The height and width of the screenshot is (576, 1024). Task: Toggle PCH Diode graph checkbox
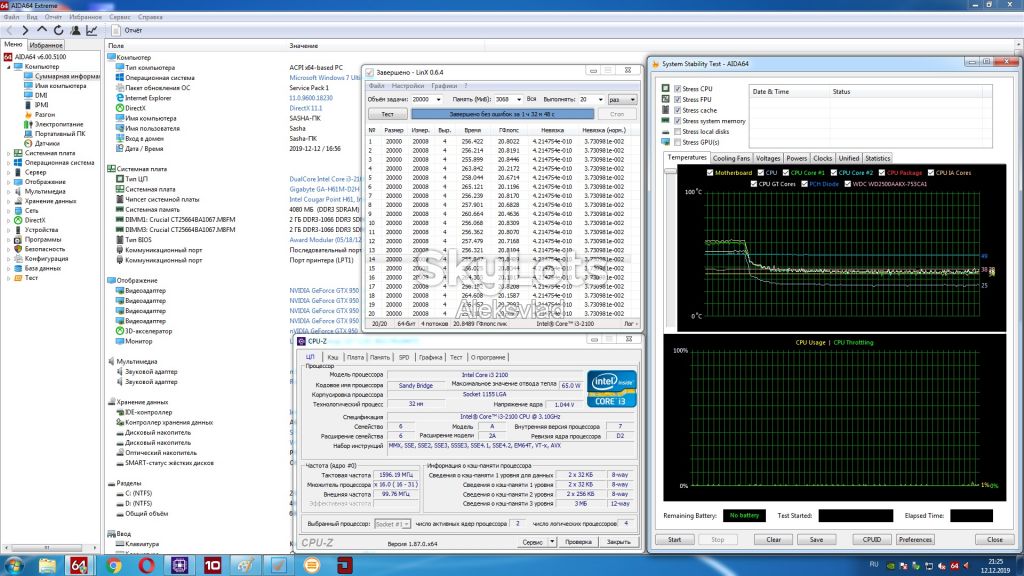click(804, 184)
